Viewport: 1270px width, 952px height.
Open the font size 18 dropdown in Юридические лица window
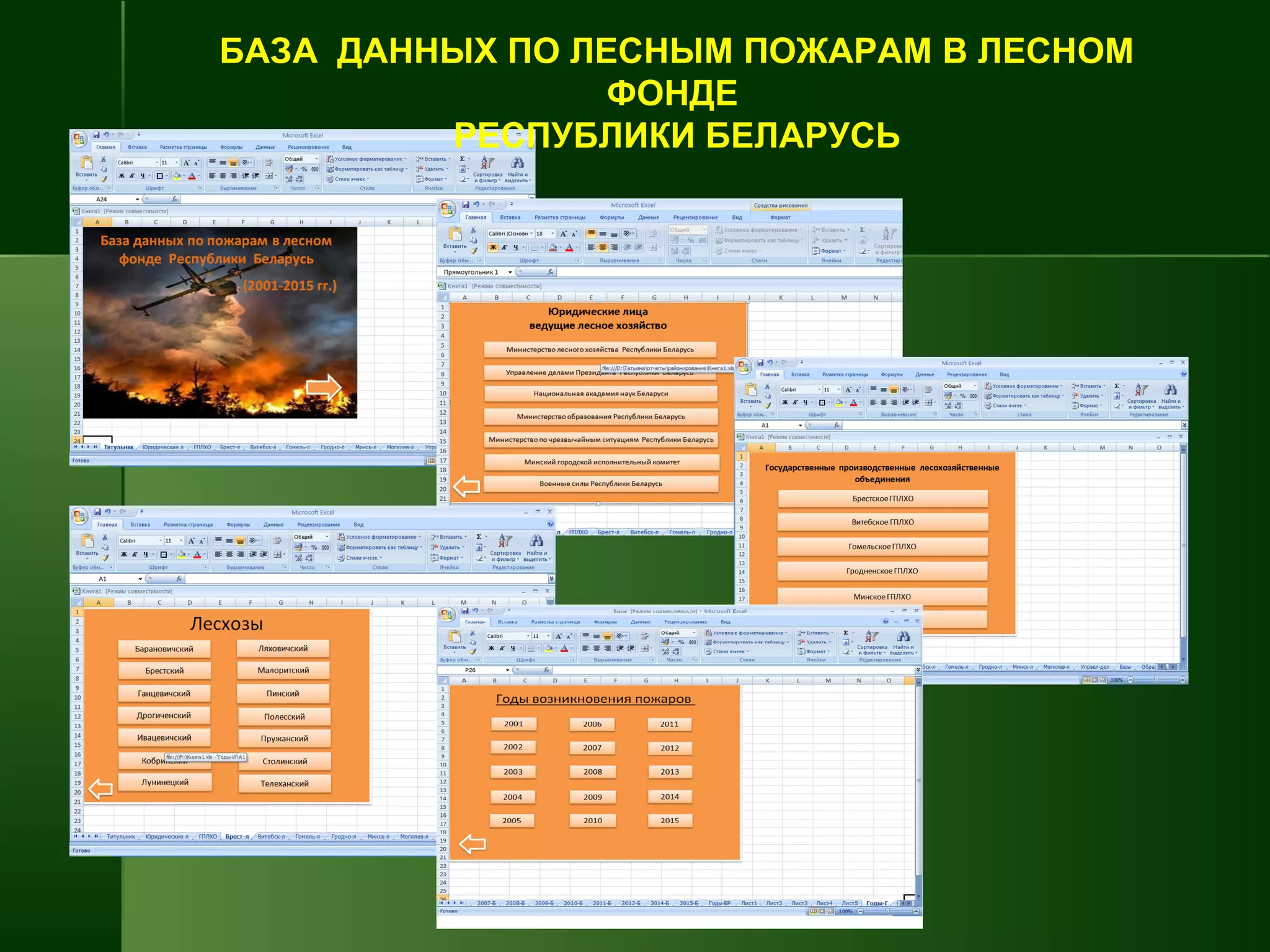[x=553, y=234]
